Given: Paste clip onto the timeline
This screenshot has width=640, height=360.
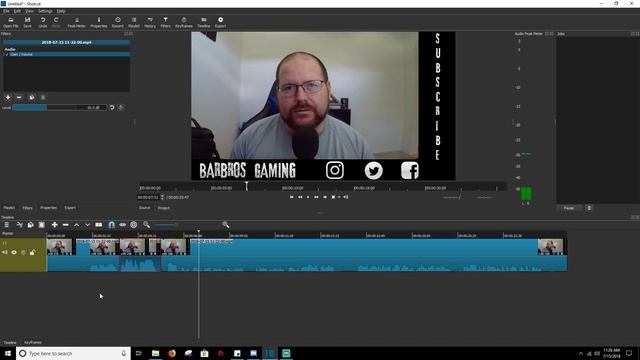Looking at the screenshot, I should [42, 225].
